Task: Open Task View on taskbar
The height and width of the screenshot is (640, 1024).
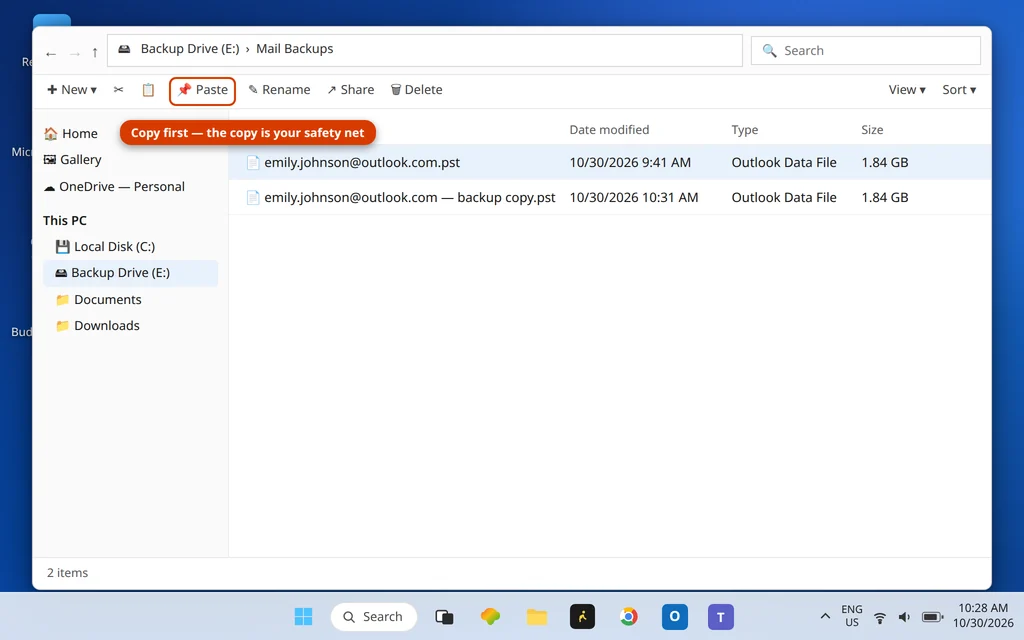Action: (444, 616)
